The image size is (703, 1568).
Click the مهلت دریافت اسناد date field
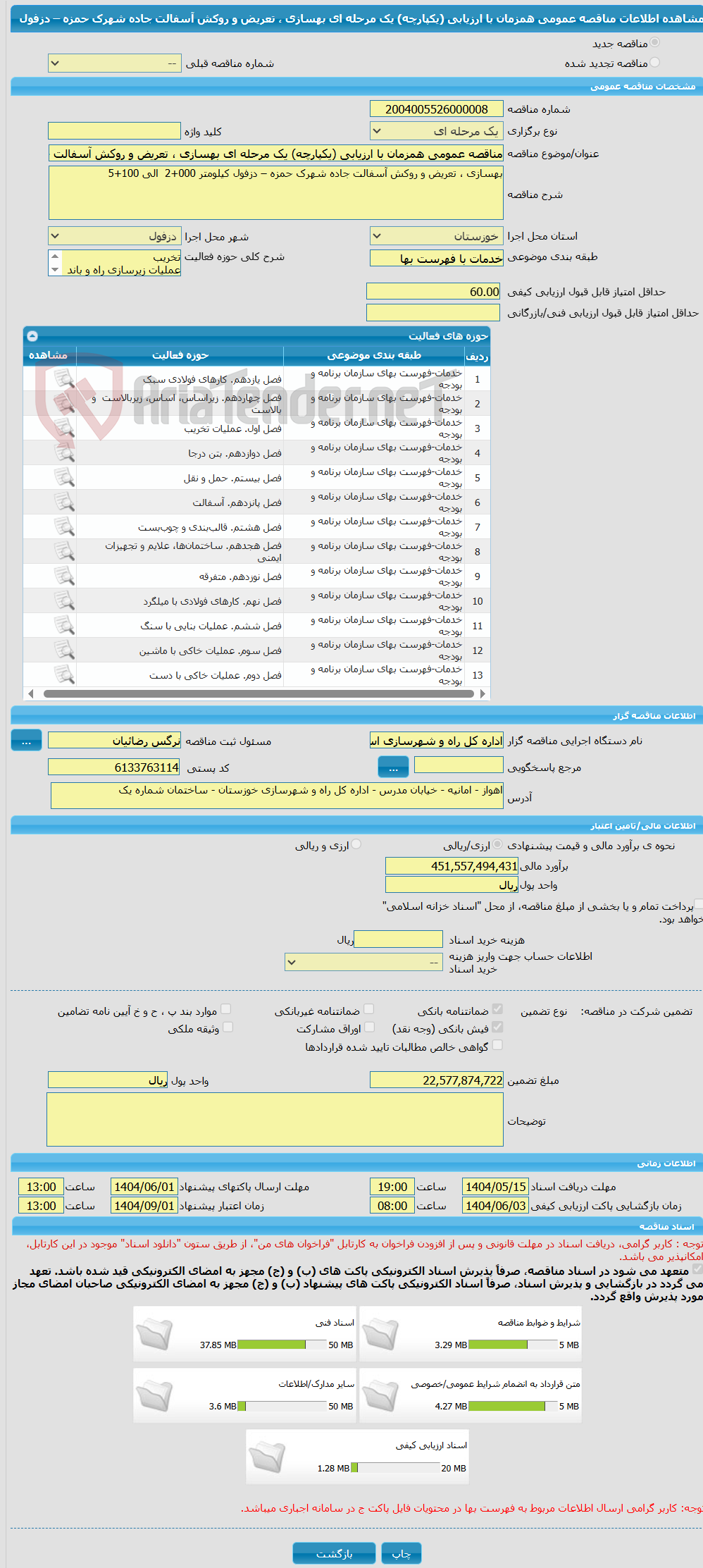[495, 1186]
